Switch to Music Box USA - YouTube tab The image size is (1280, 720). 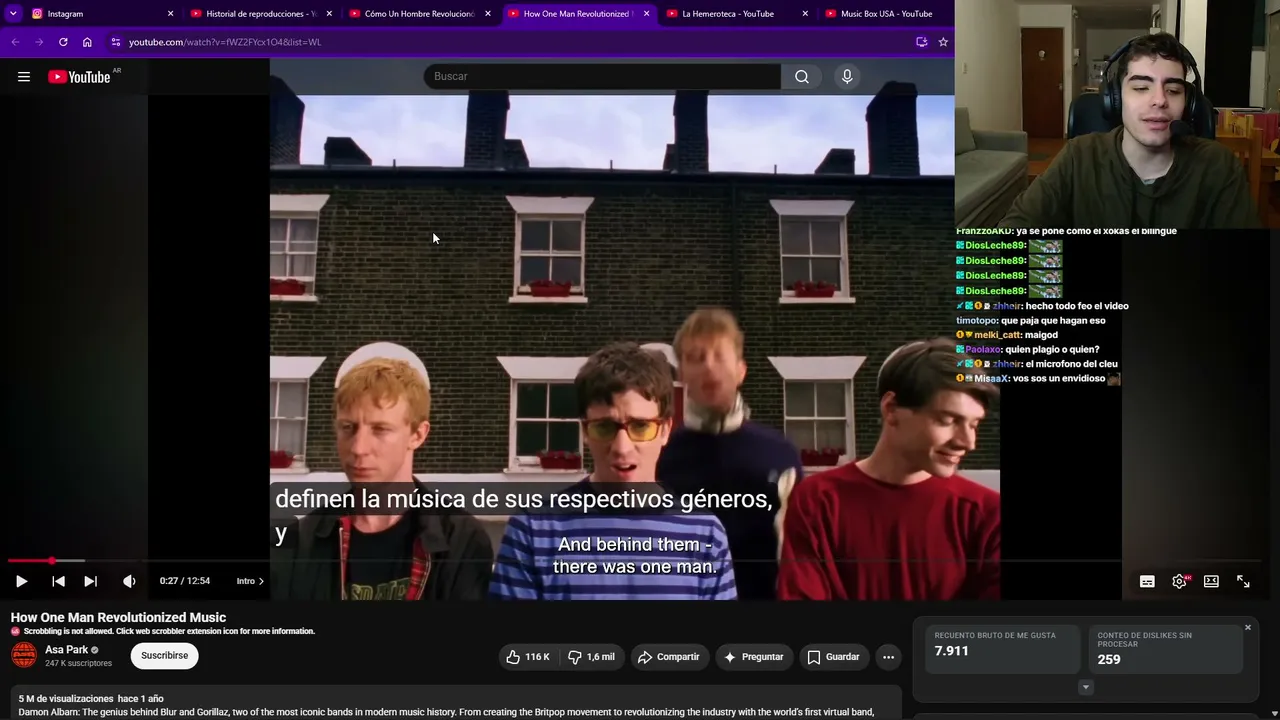pos(886,14)
